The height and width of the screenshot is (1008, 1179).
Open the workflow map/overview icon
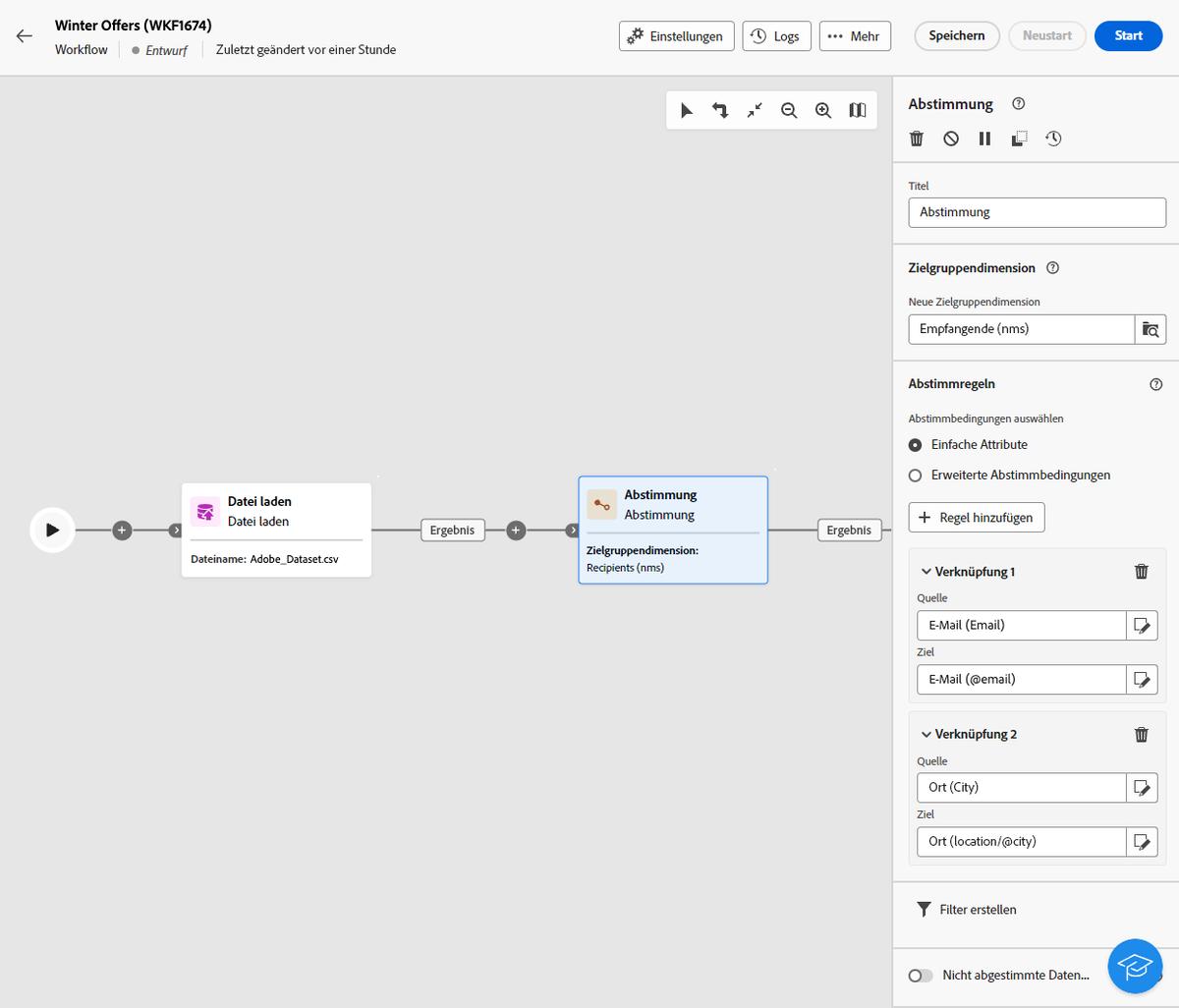point(857,110)
